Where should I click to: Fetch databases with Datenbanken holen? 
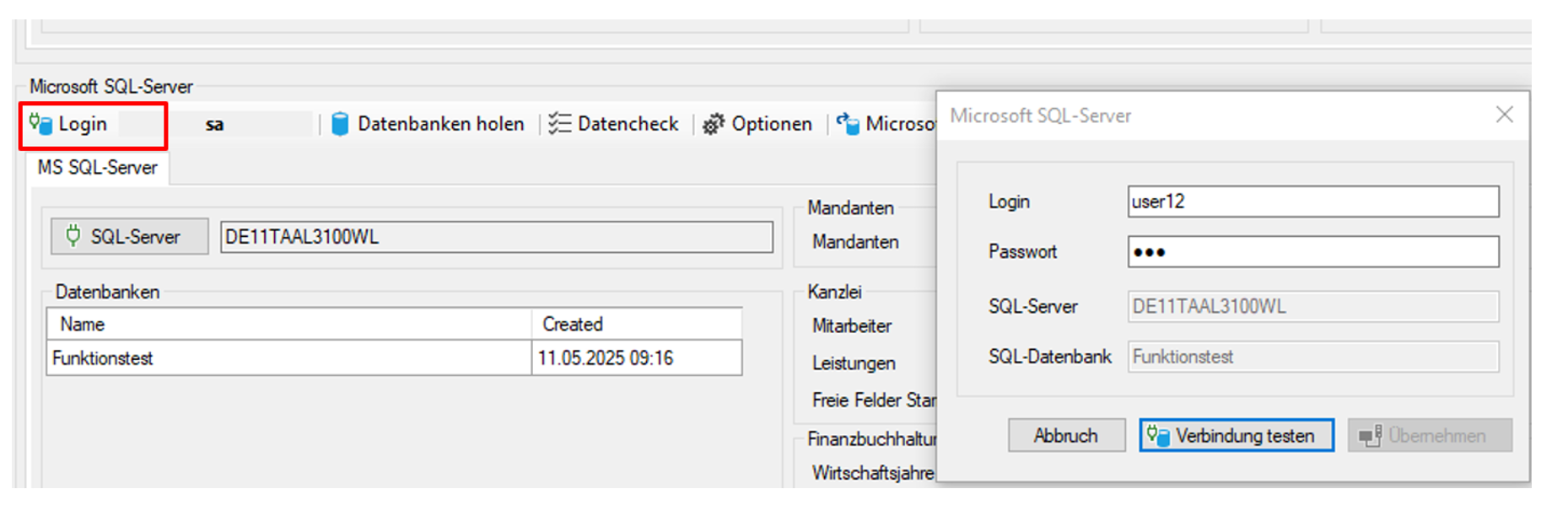(428, 124)
